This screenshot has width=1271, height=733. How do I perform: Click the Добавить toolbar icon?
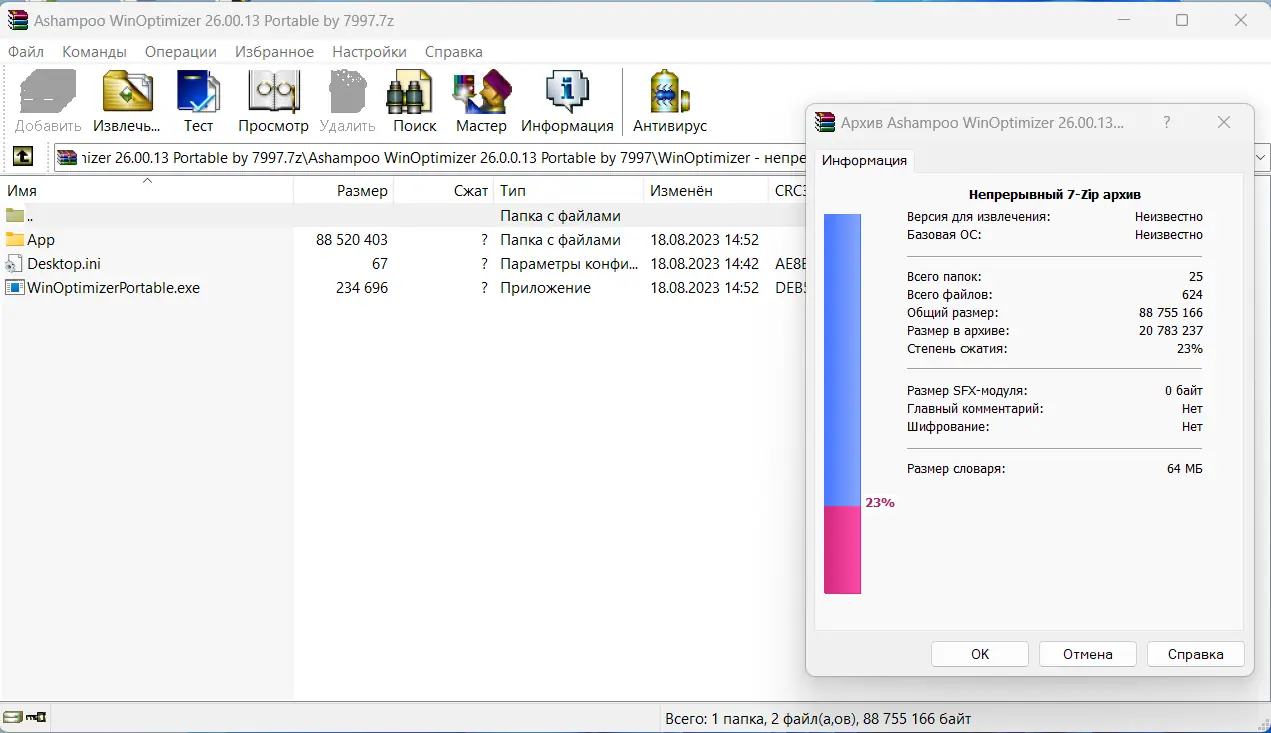(x=48, y=93)
